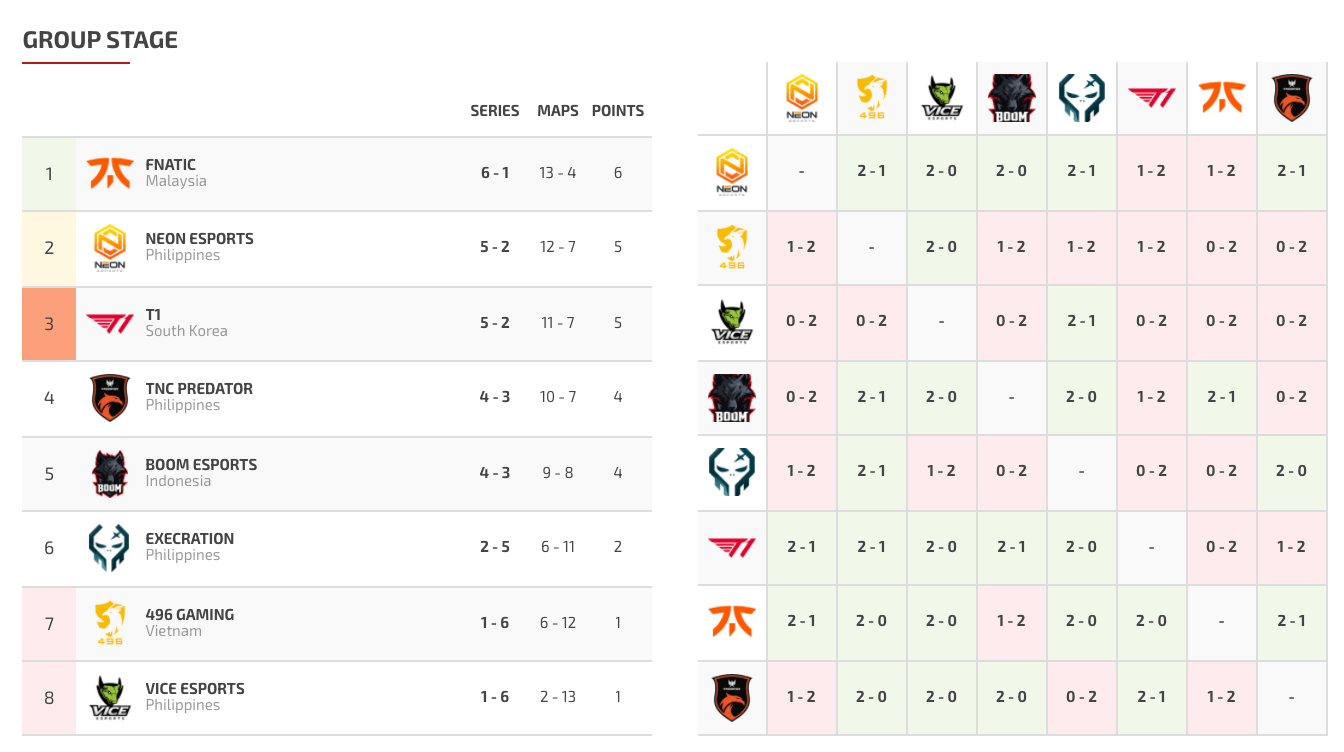Screen dimensions: 1344x752
Task: Click the BOOM logo in matrix column header
Action: click(x=1012, y=98)
